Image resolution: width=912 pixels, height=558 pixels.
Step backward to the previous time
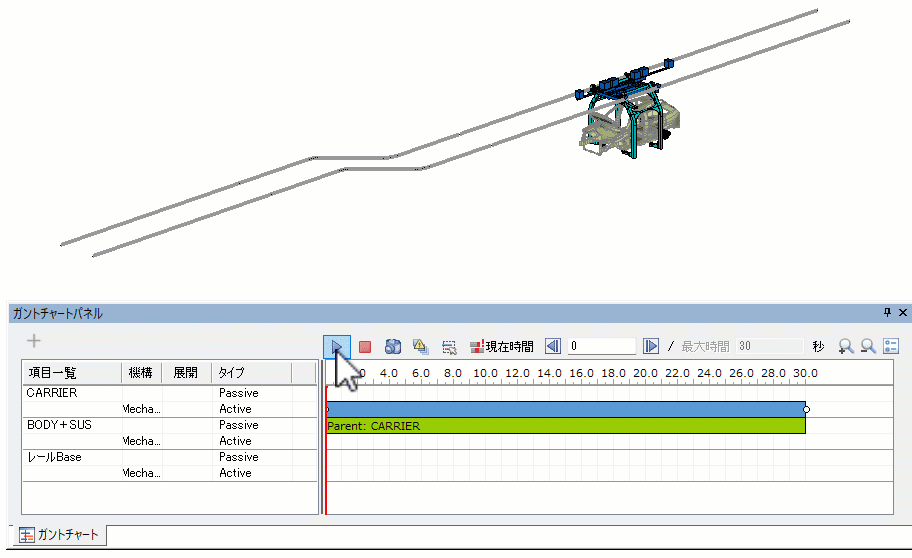tap(553, 347)
